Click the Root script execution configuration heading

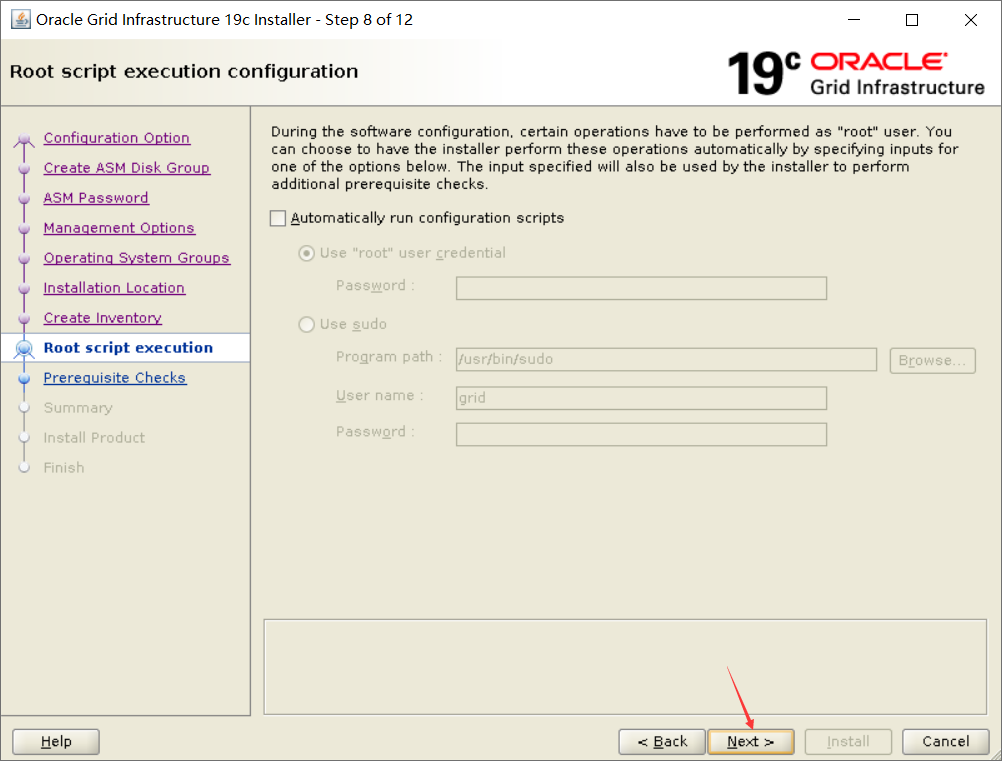184,71
